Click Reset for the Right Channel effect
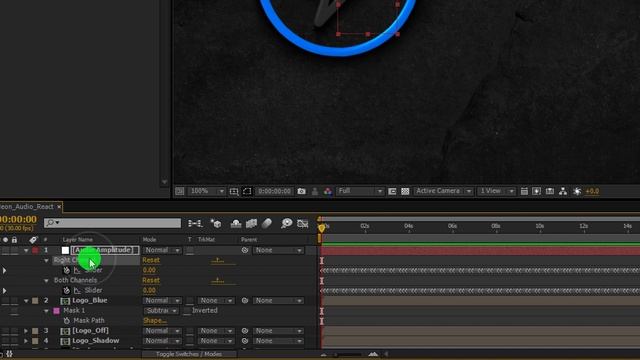The width and height of the screenshot is (640, 360). pyautogui.click(x=151, y=260)
